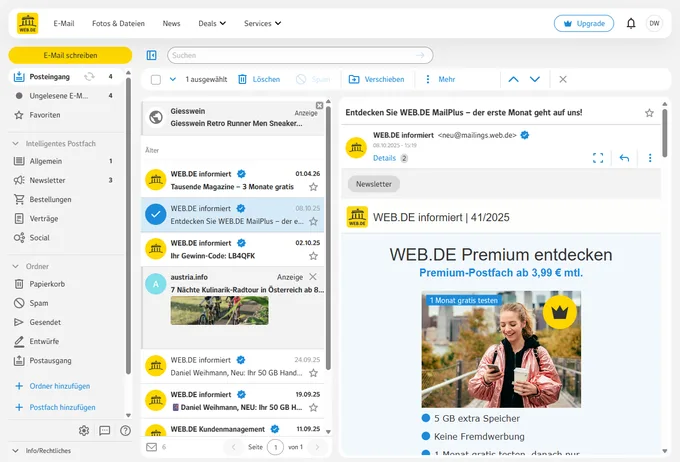Toggle the select-all checkbox in toolbar
The image size is (680, 462).
pyautogui.click(x=156, y=79)
